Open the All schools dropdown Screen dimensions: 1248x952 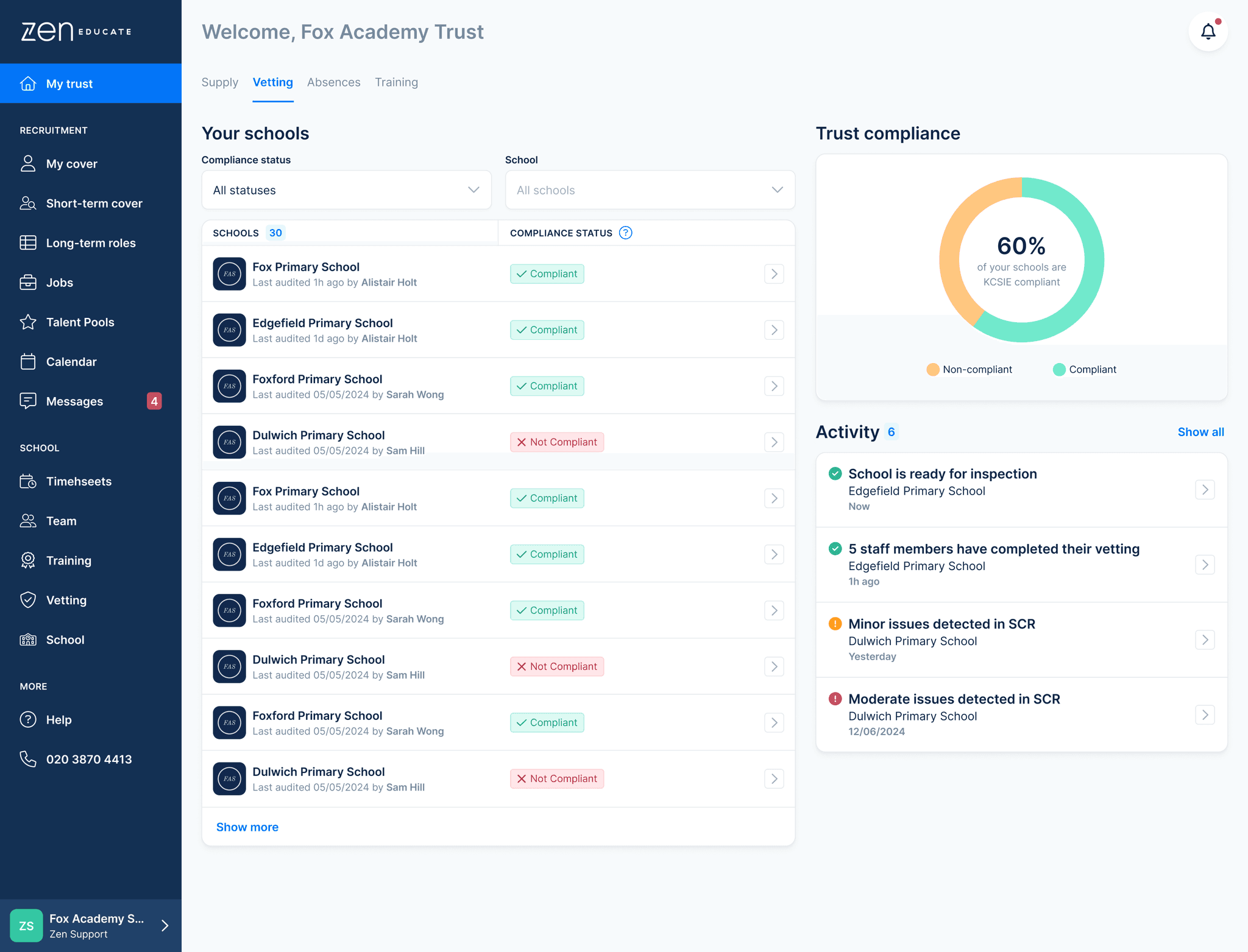[x=650, y=189]
